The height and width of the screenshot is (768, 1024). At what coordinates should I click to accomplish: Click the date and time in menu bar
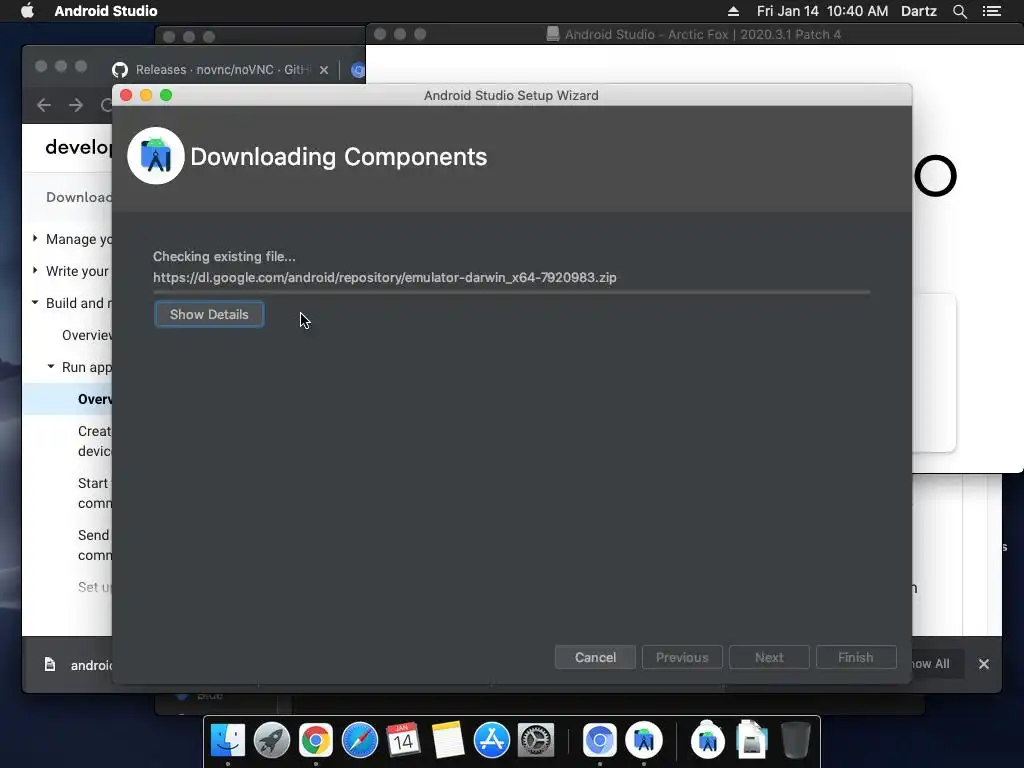822,11
